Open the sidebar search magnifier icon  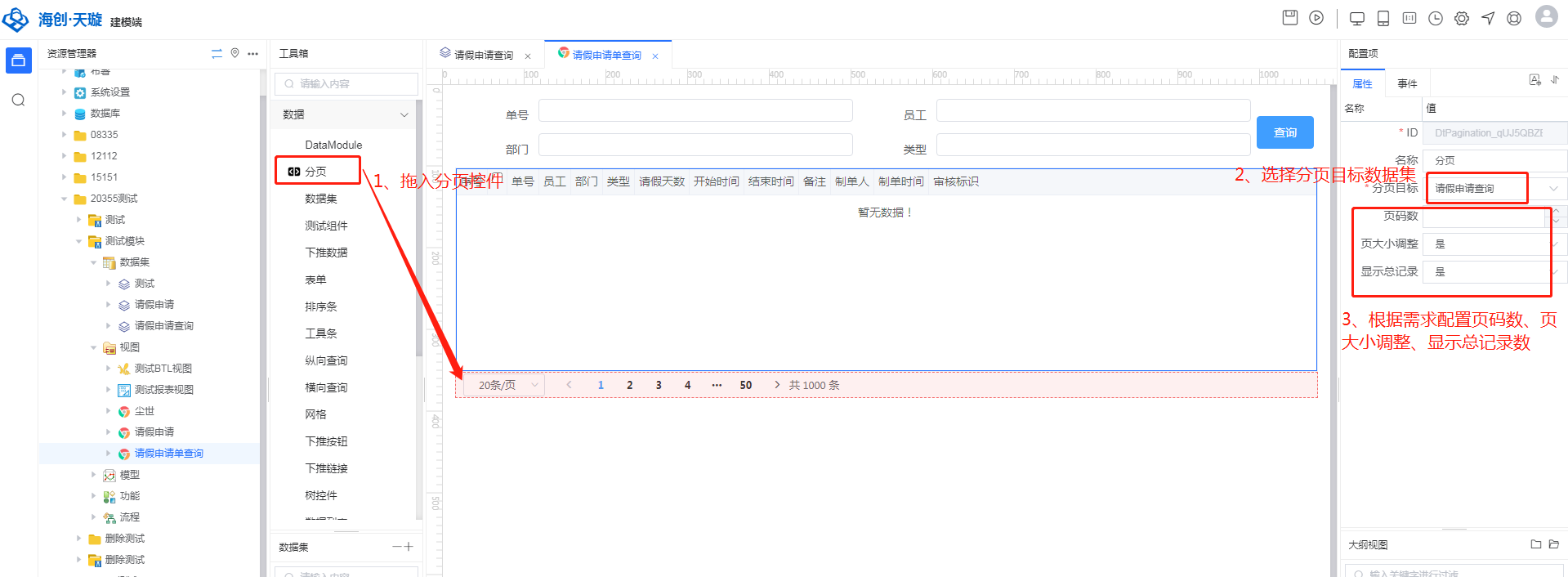(x=18, y=100)
